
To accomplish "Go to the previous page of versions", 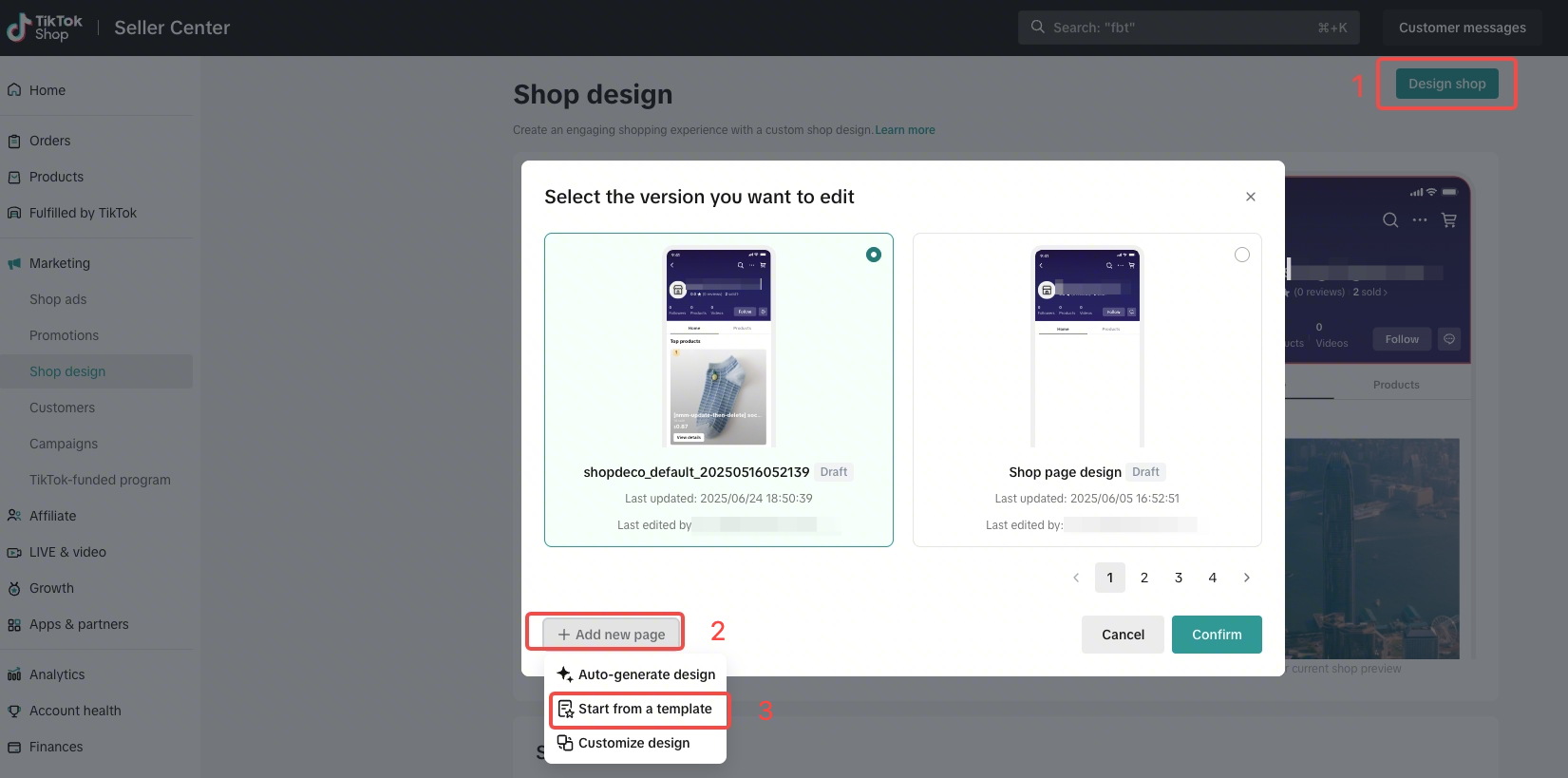I will coord(1076,578).
